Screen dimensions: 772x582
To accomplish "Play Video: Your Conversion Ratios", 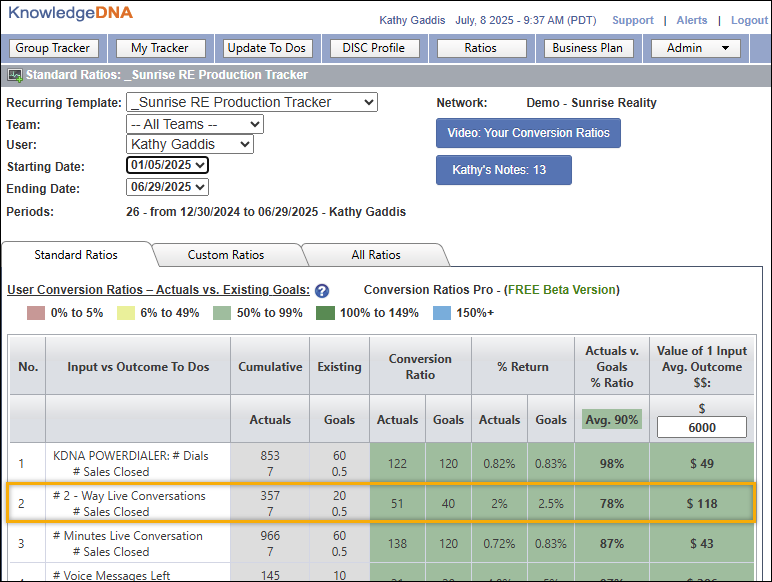I will (x=528, y=133).
